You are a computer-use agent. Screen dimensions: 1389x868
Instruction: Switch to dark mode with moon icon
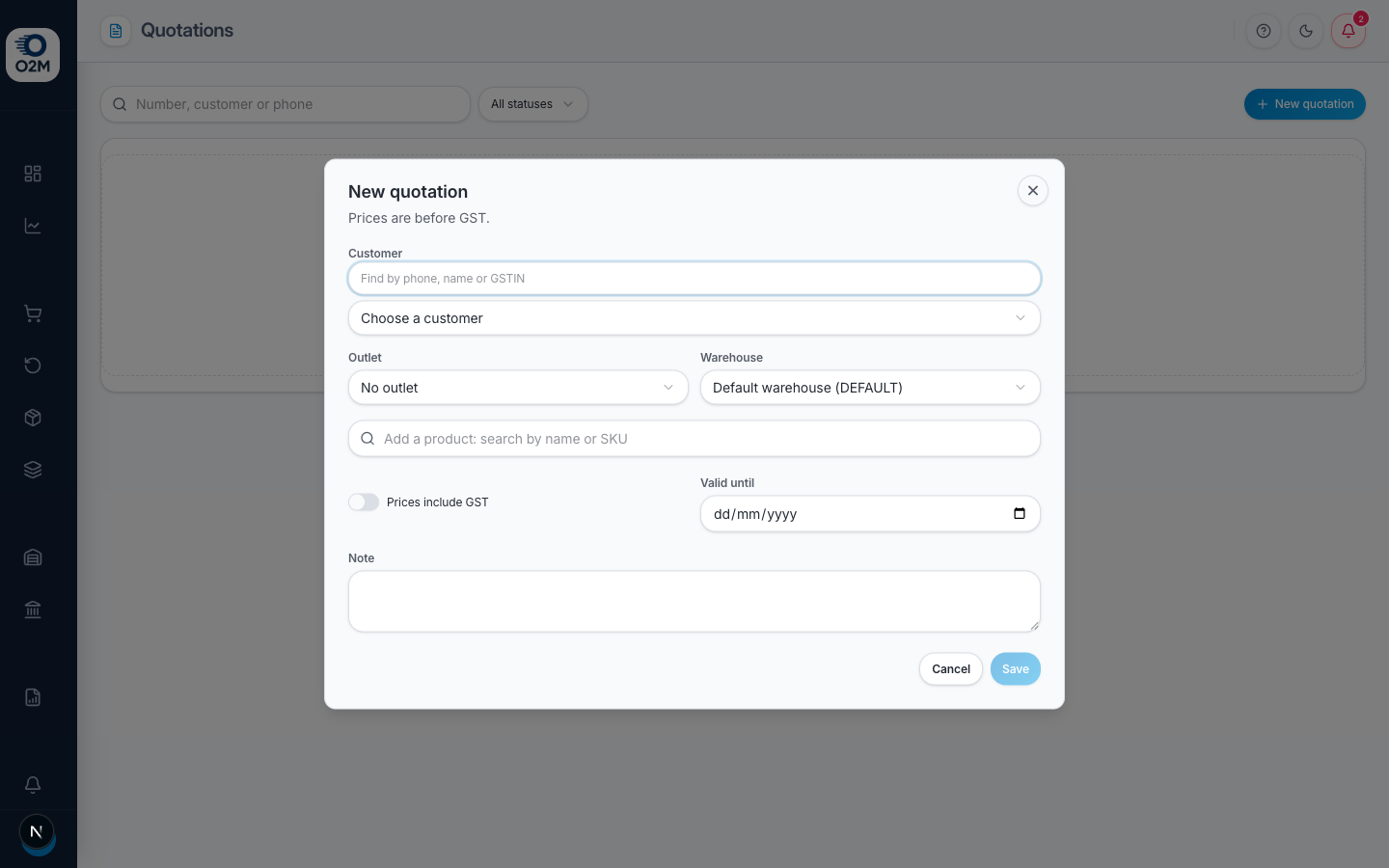1306,31
